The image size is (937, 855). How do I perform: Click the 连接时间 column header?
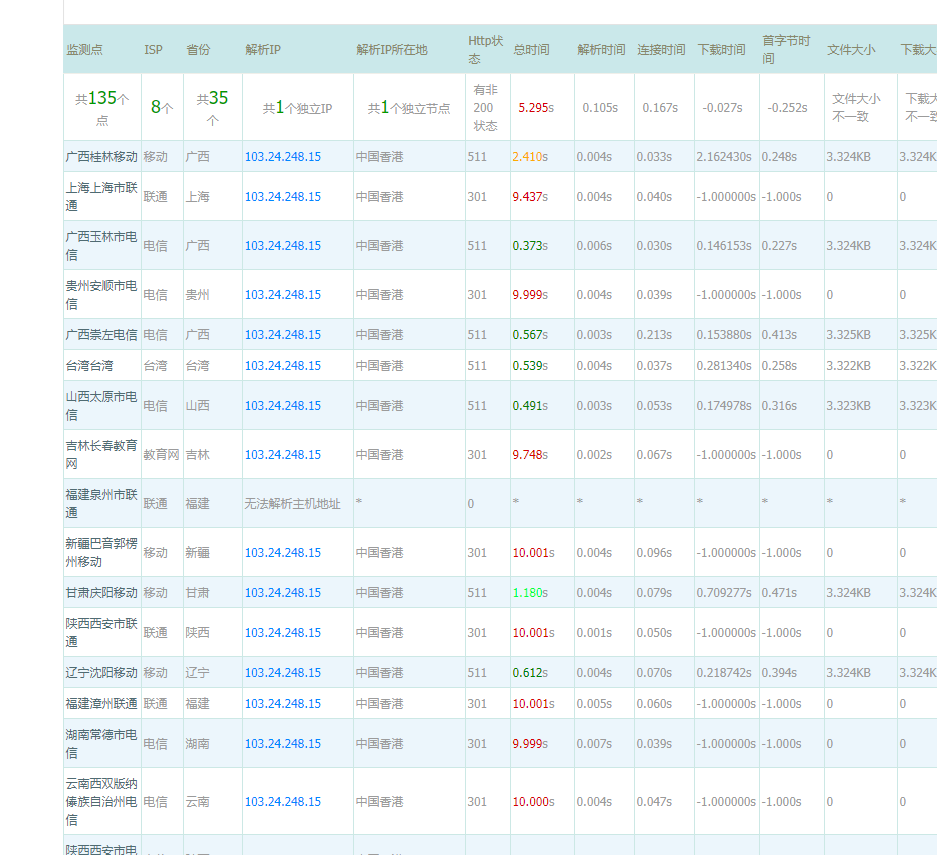(x=661, y=49)
